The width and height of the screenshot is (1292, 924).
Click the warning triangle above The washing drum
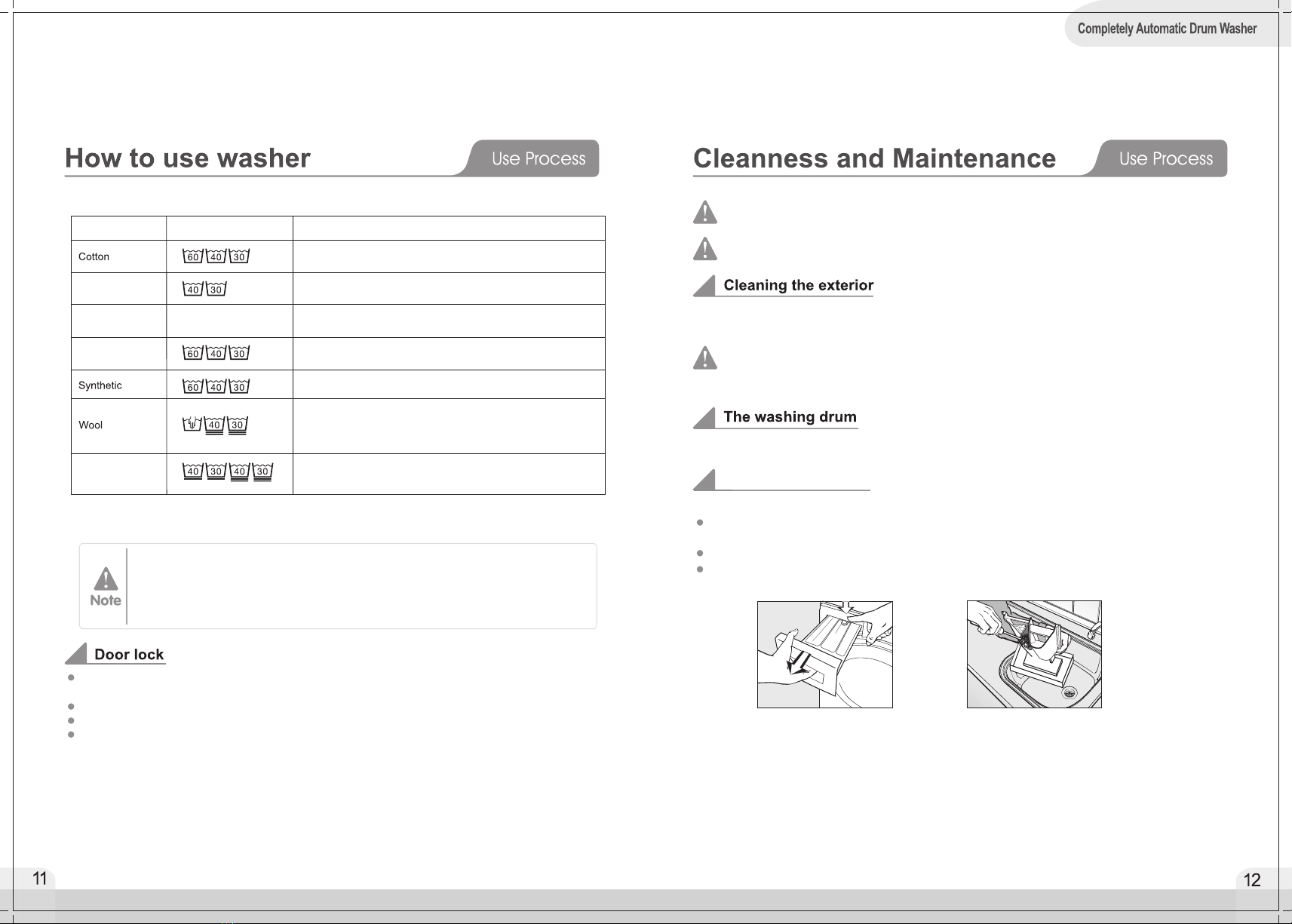705,358
